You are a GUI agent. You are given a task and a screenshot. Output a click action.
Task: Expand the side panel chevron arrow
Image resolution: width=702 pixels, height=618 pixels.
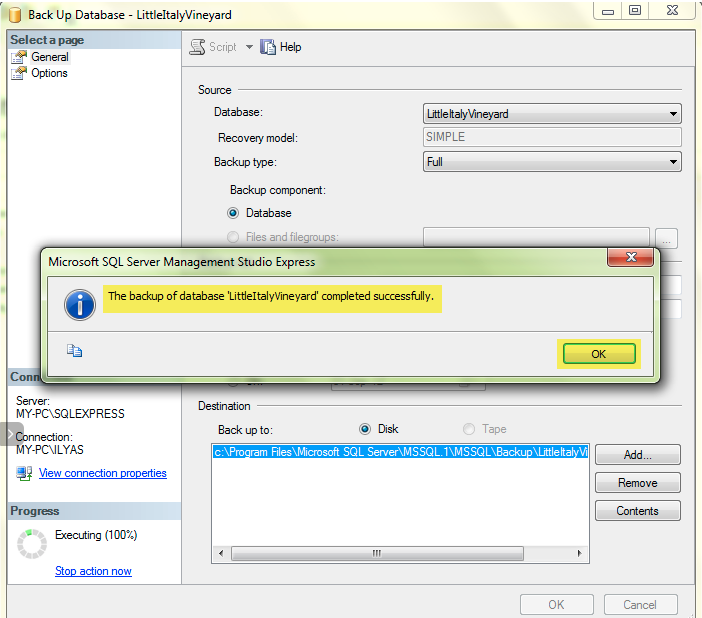10,433
